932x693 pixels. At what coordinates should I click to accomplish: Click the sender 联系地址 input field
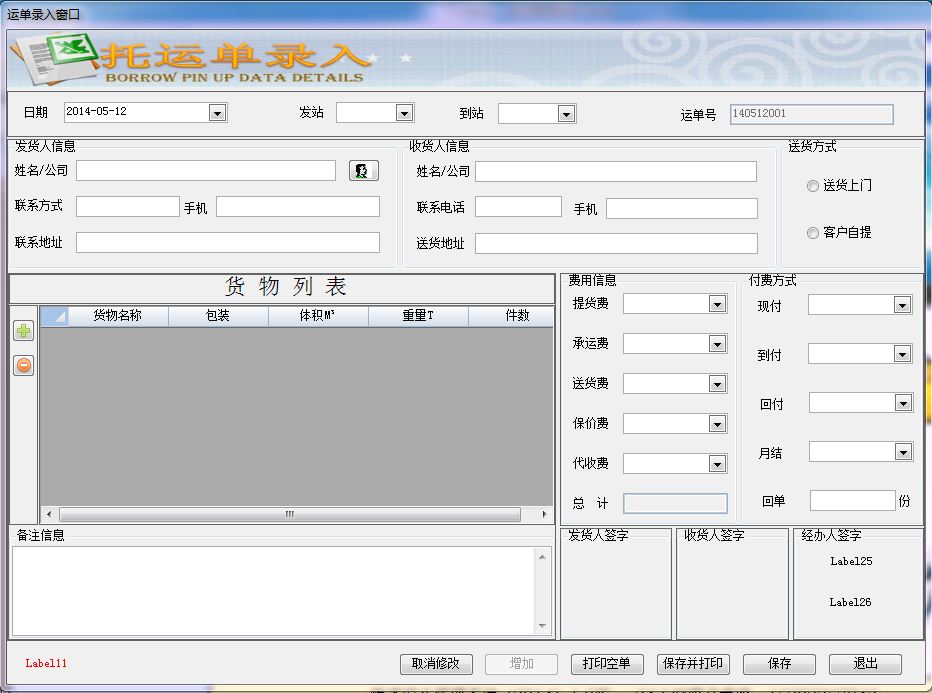pyautogui.click(x=228, y=242)
